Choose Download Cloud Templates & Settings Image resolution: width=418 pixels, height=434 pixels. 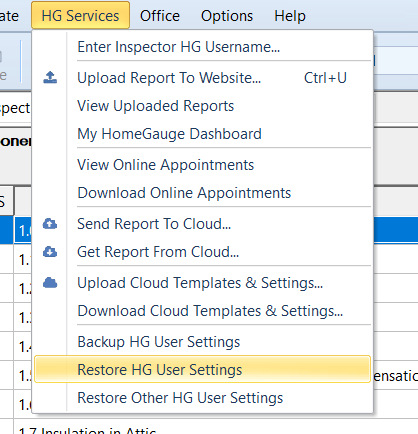[x=203, y=311]
